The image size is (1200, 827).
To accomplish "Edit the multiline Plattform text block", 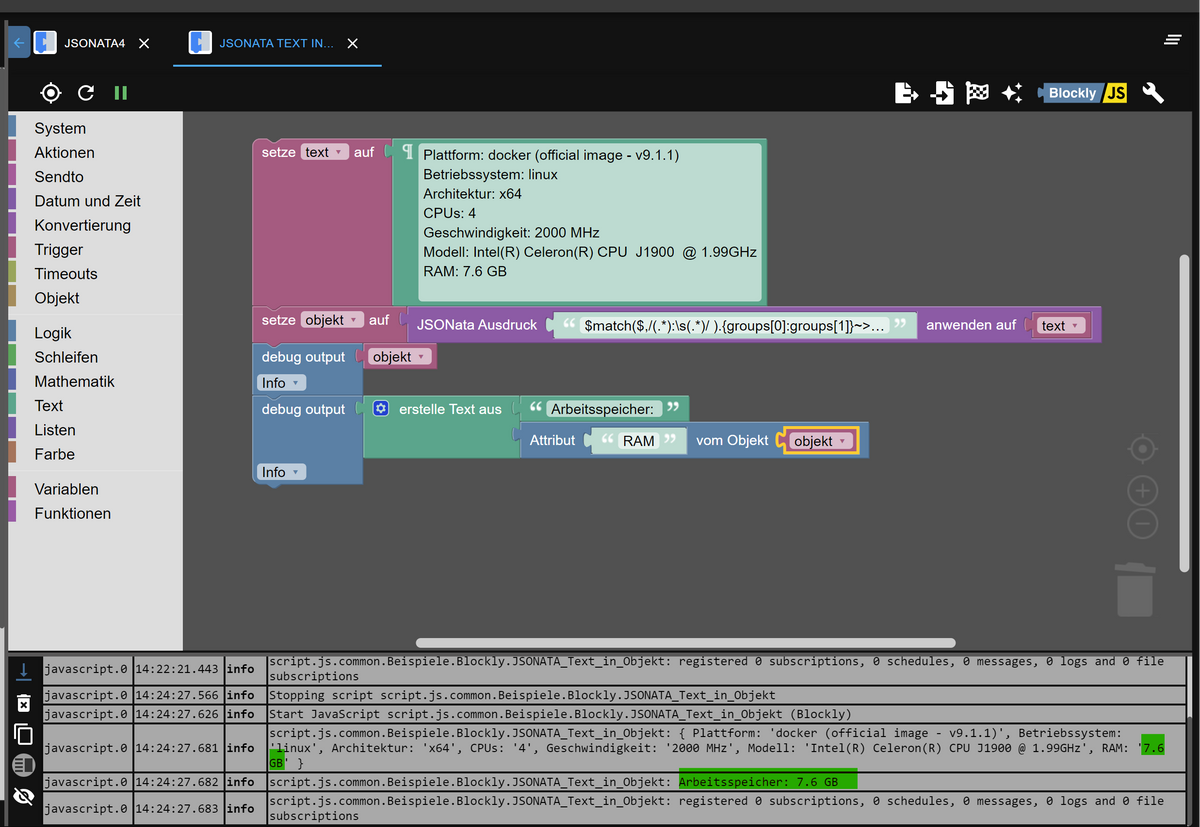I will click(590, 222).
